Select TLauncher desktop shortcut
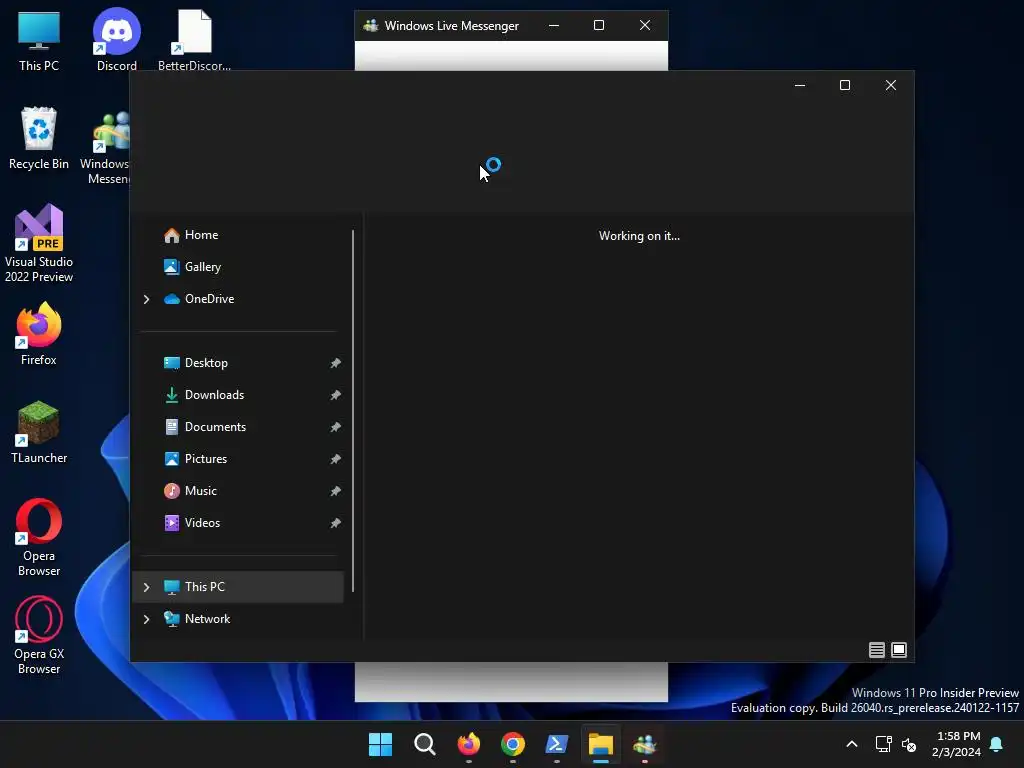This screenshot has width=1024, height=768. (39, 432)
